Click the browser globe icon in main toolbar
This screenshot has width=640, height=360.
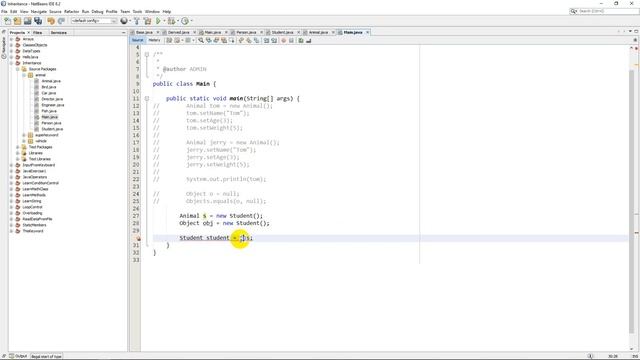(x=124, y=21)
